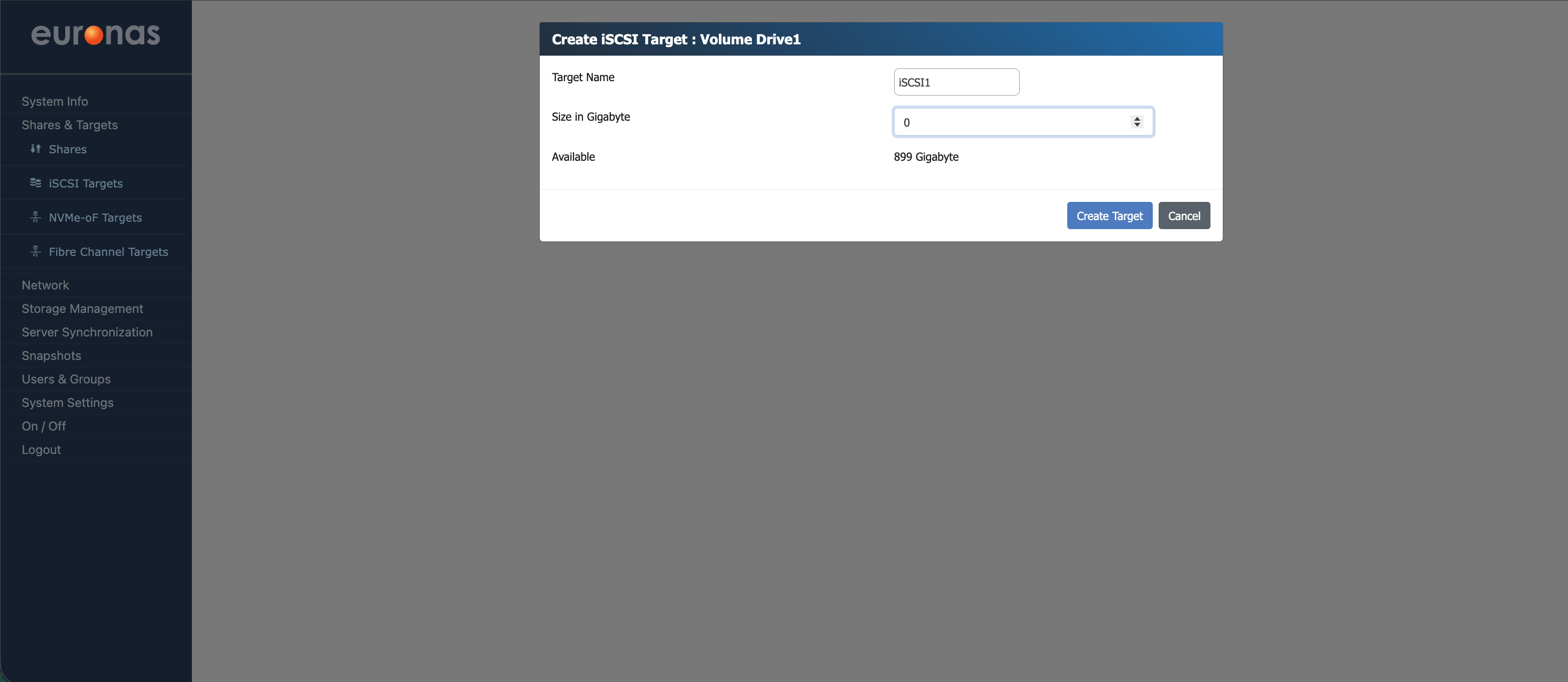
Task: Click the Shares arrows icon in sidebar
Action: pos(35,148)
